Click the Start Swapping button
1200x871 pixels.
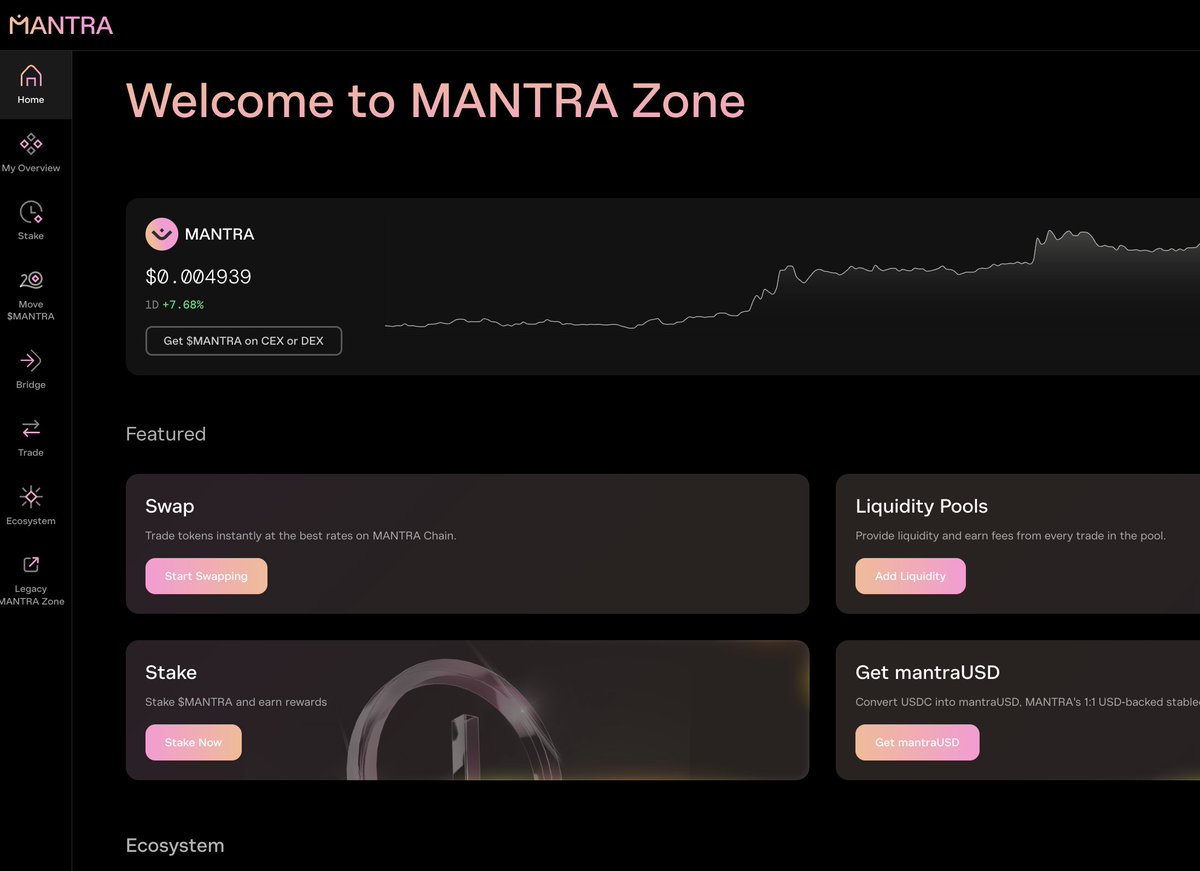tap(206, 576)
